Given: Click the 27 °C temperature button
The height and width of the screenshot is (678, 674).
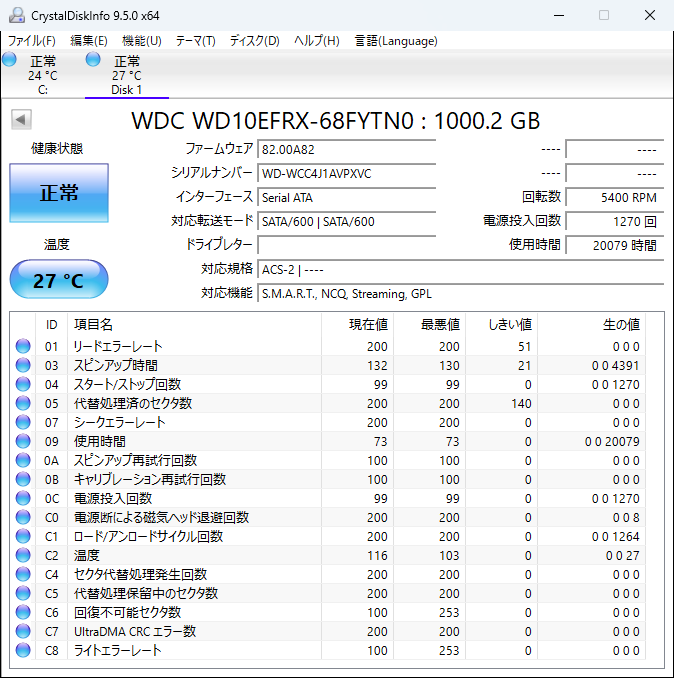Looking at the screenshot, I should (x=58, y=280).
